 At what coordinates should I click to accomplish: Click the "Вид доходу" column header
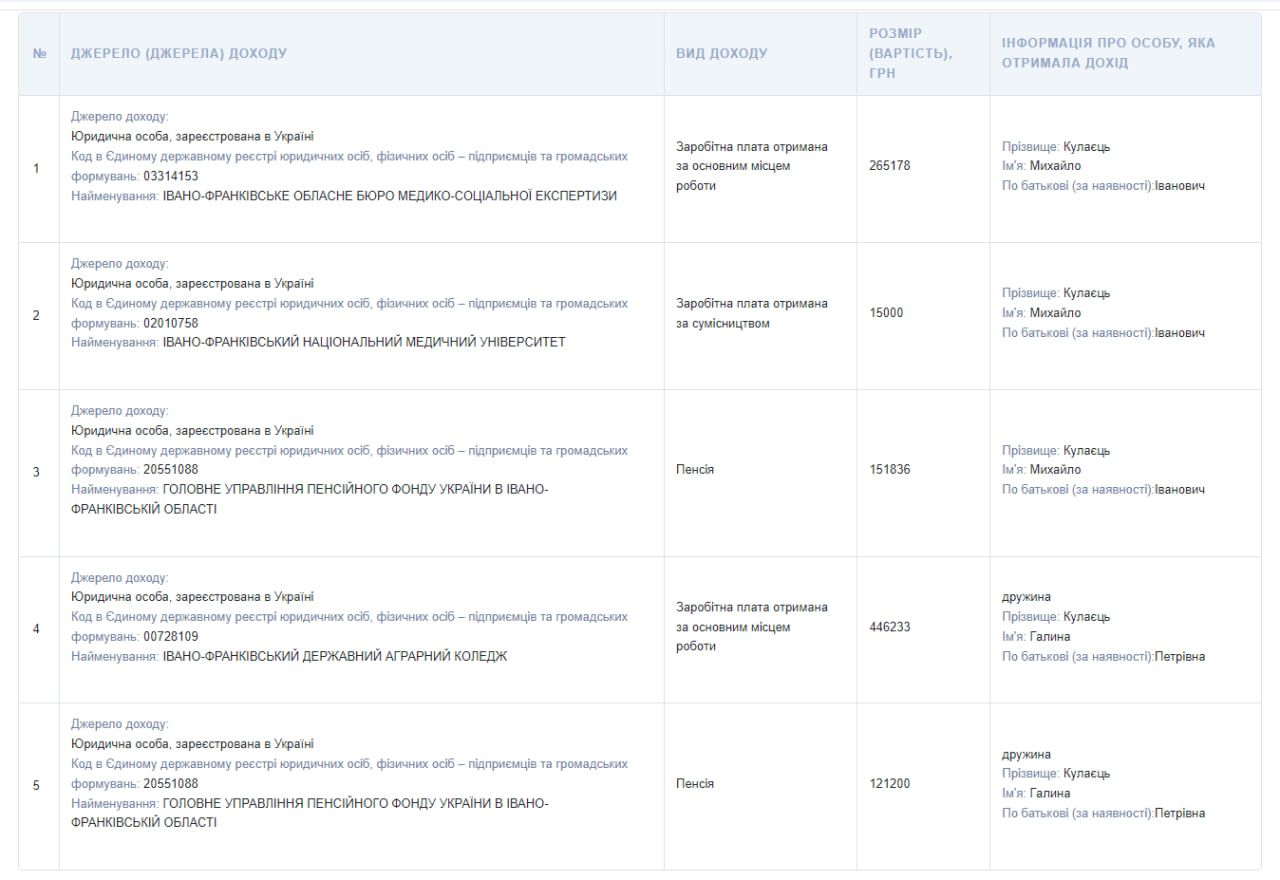721,54
